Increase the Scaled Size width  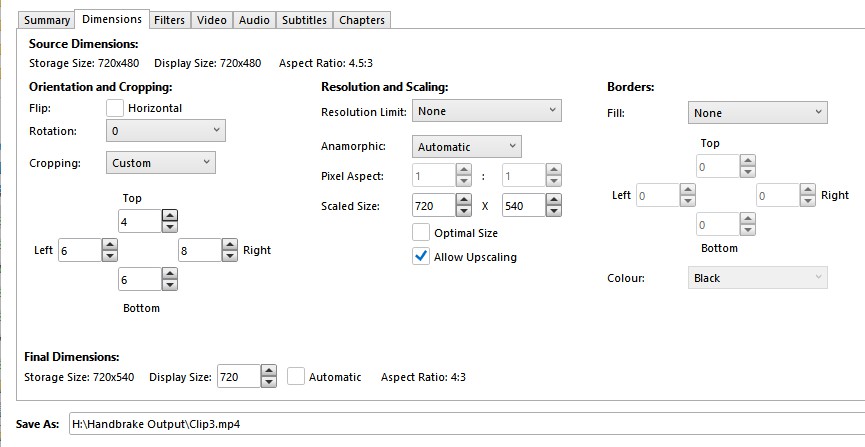pyautogui.click(x=463, y=200)
